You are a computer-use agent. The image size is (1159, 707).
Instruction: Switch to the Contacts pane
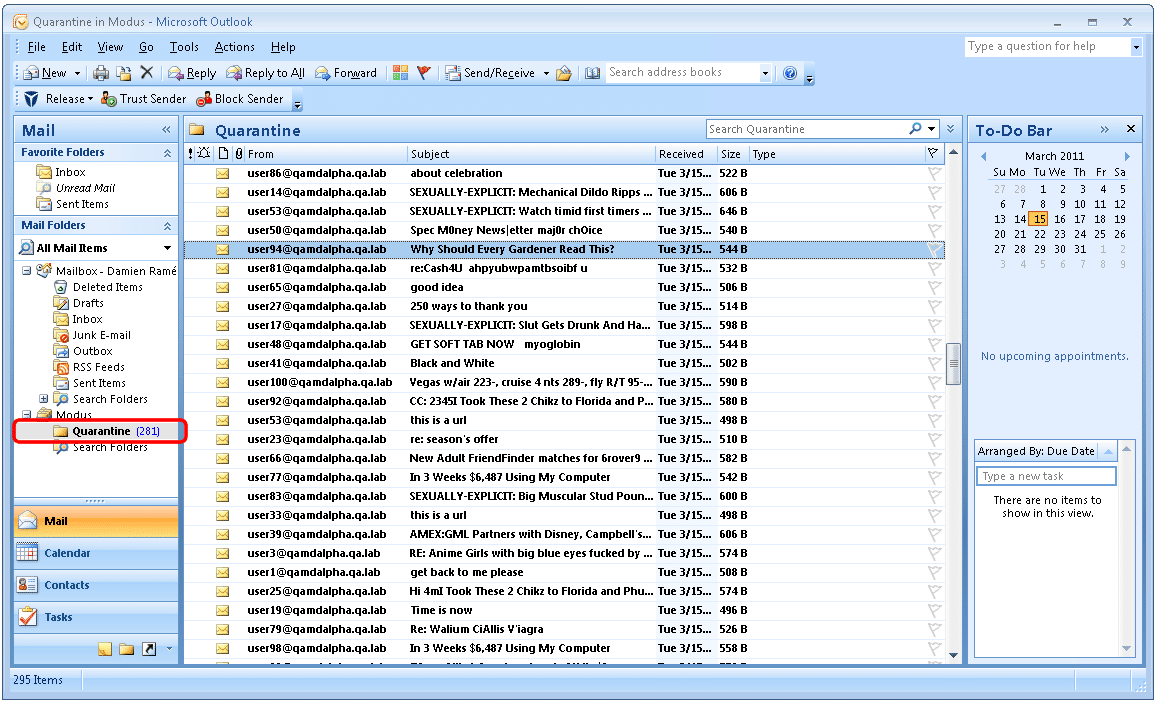tap(96, 585)
